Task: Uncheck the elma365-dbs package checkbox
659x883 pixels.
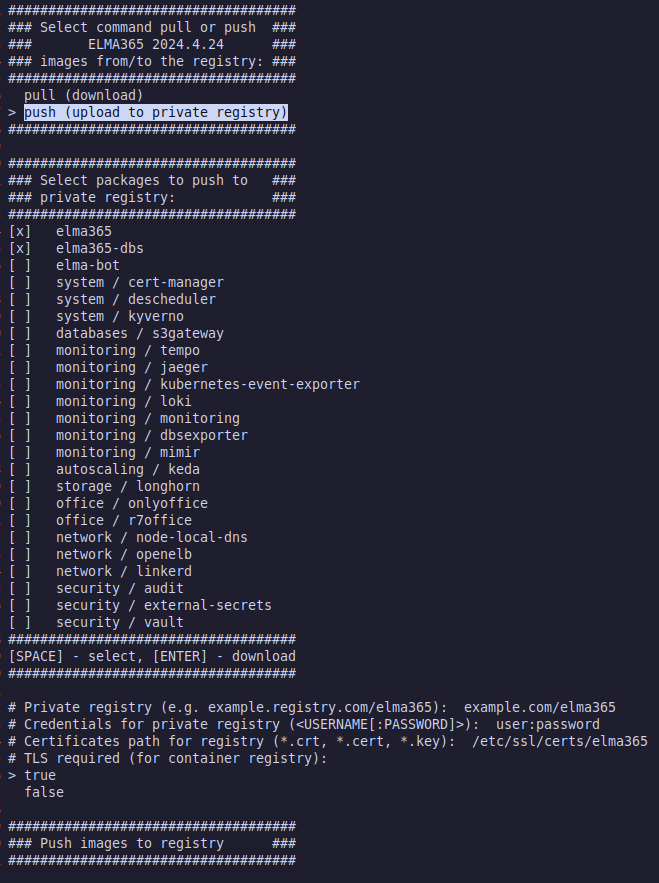Action: (x=19, y=248)
